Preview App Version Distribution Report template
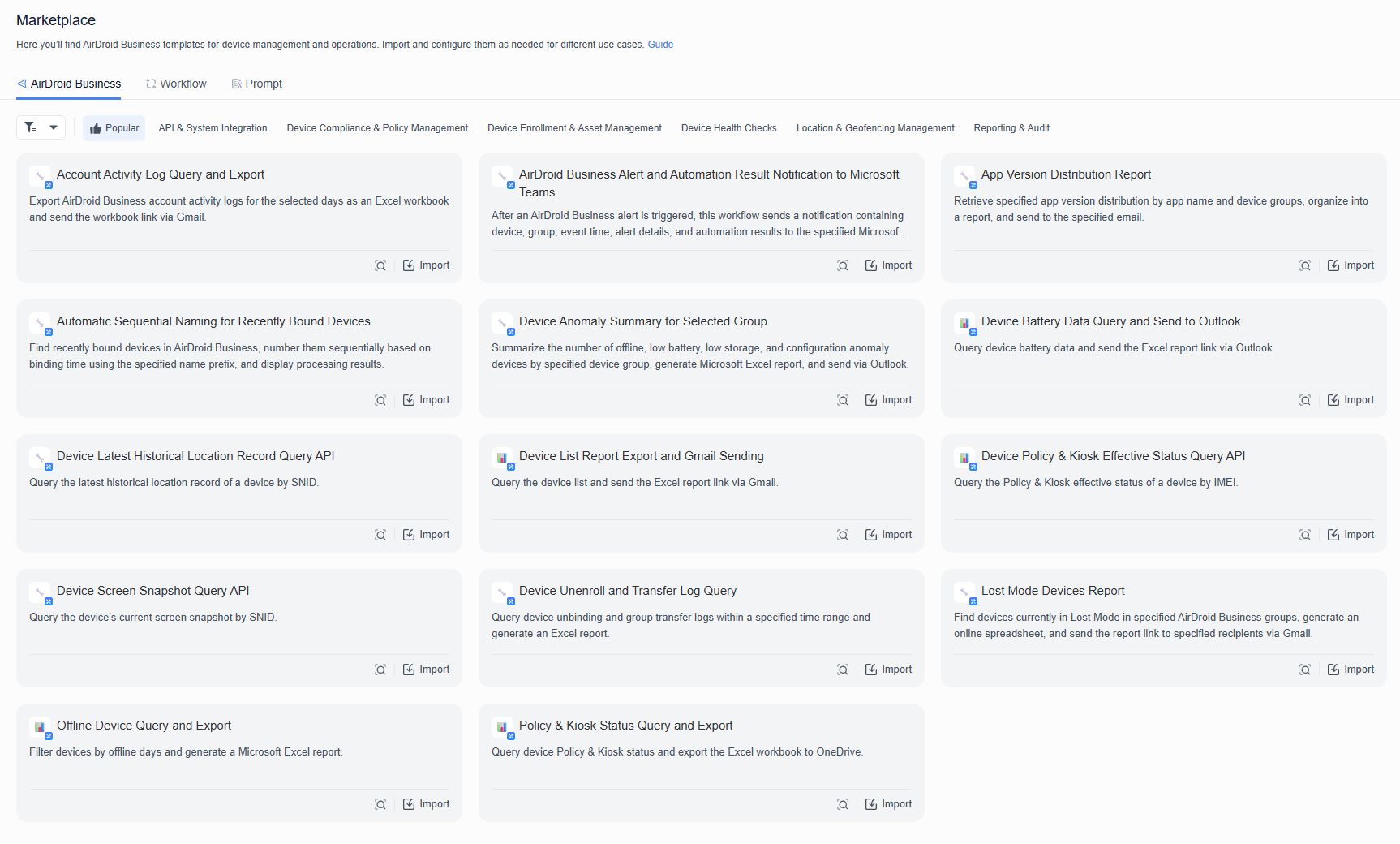Image resolution: width=1400 pixels, height=844 pixels. 1305,265
